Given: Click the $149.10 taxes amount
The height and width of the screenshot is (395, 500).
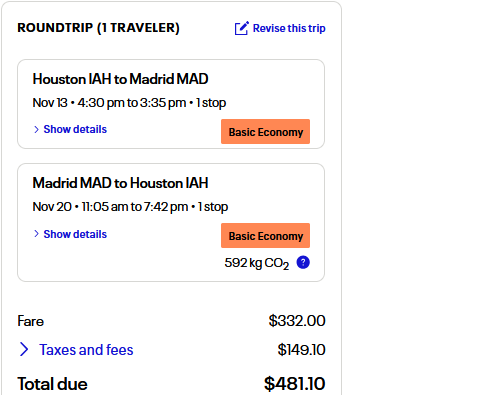Looking at the screenshot, I should pyautogui.click(x=301, y=350).
